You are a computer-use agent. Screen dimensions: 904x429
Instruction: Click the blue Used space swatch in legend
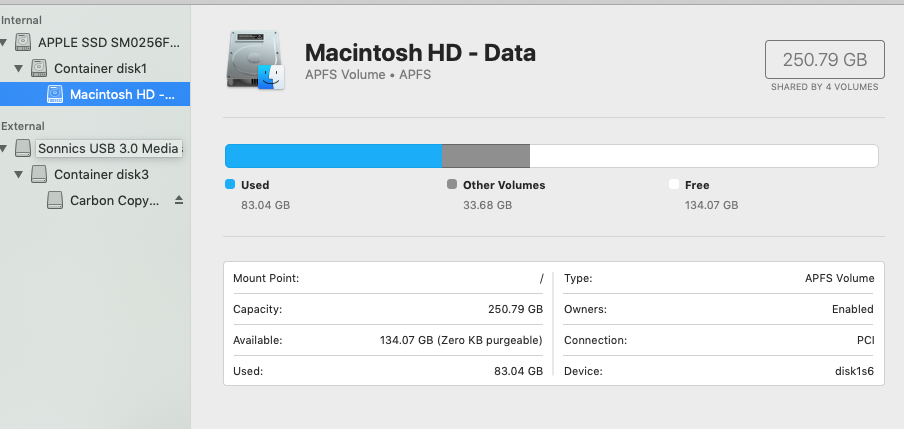pyautogui.click(x=230, y=185)
